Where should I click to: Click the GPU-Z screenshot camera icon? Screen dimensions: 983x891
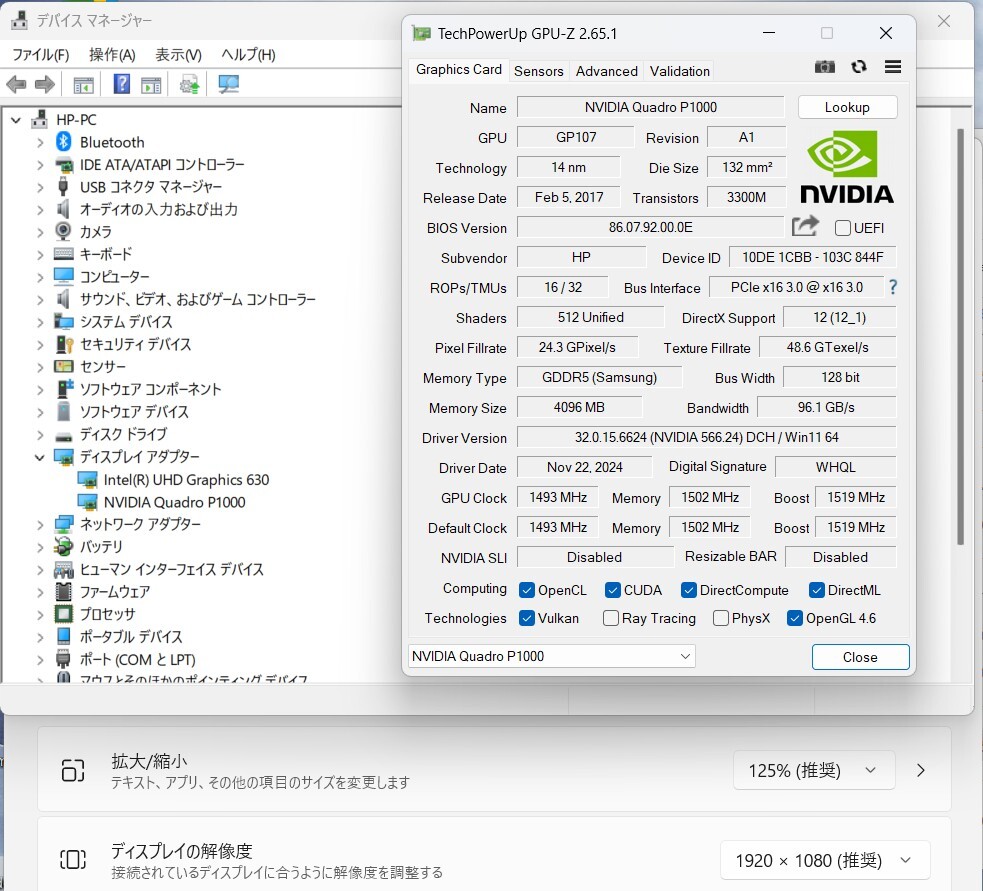point(824,66)
